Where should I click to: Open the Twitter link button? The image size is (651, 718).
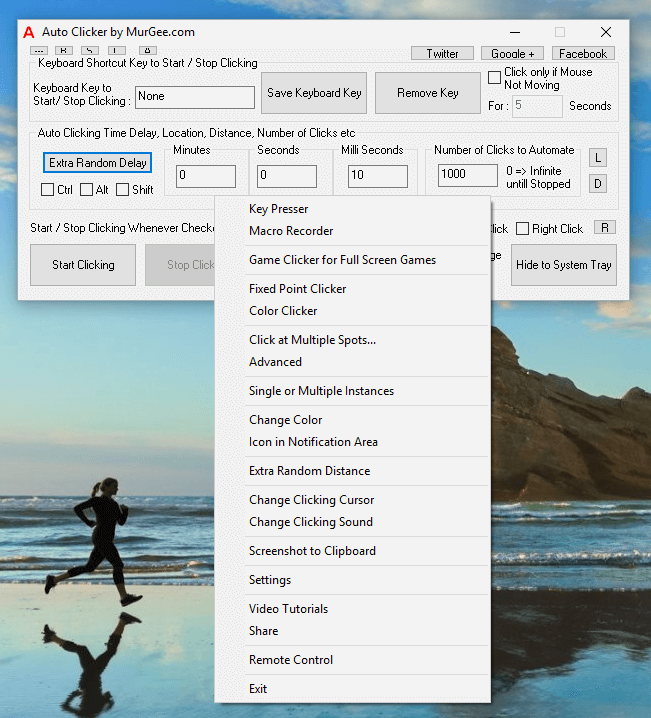(442, 54)
